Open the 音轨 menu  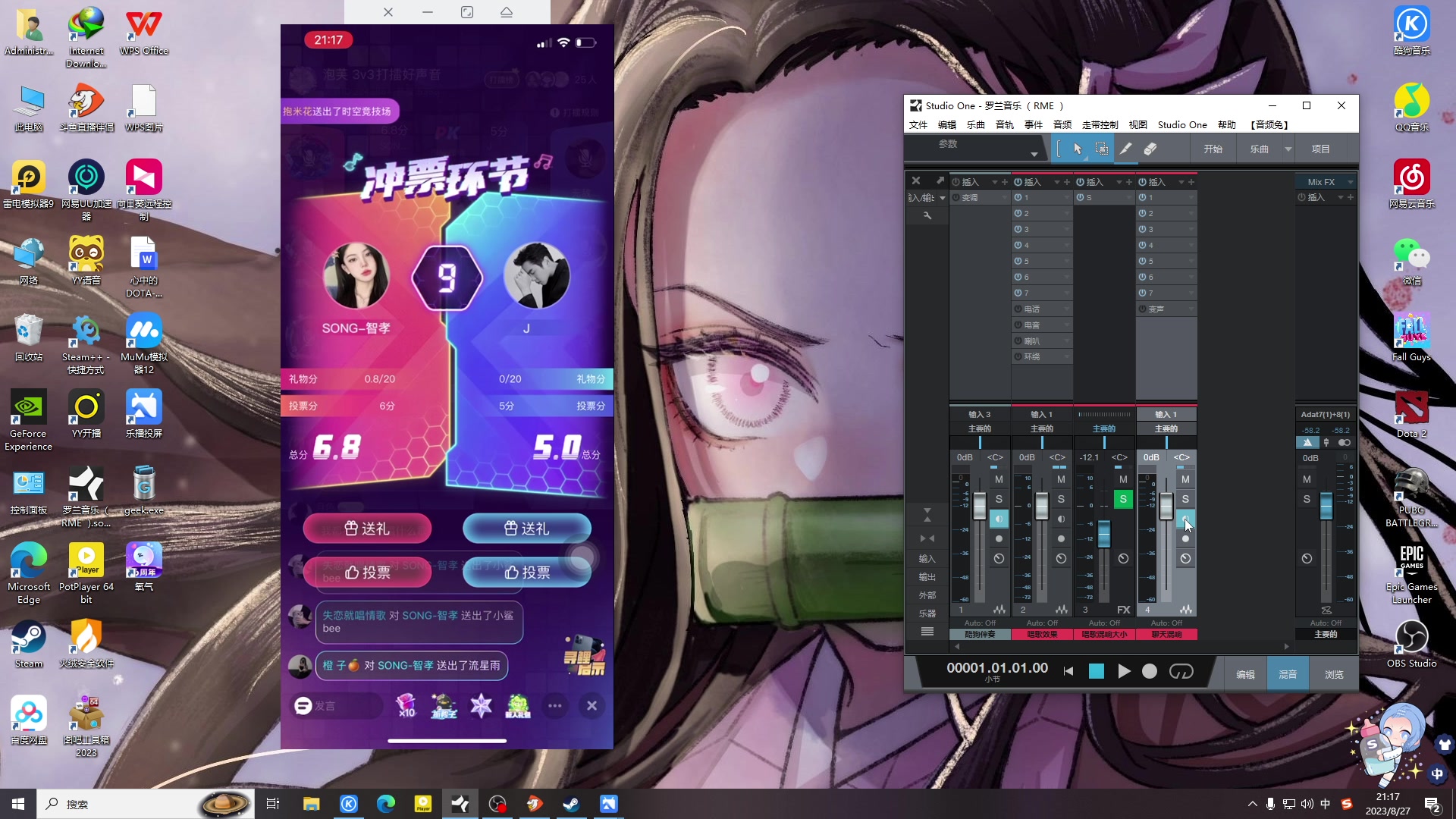(x=1005, y=125)
